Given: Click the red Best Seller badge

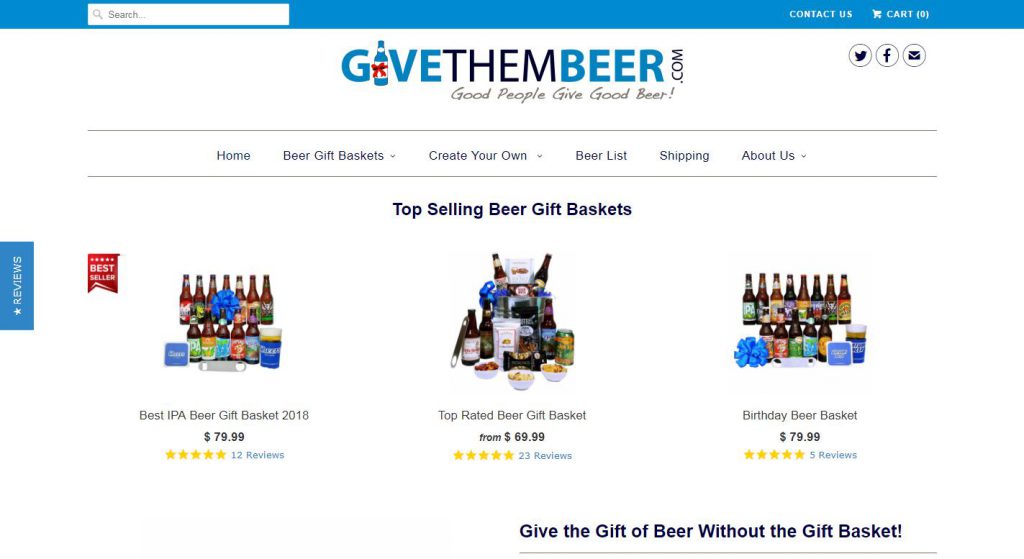Looking at the screenshot, I should pyautogui.click(x=103, y=273).
